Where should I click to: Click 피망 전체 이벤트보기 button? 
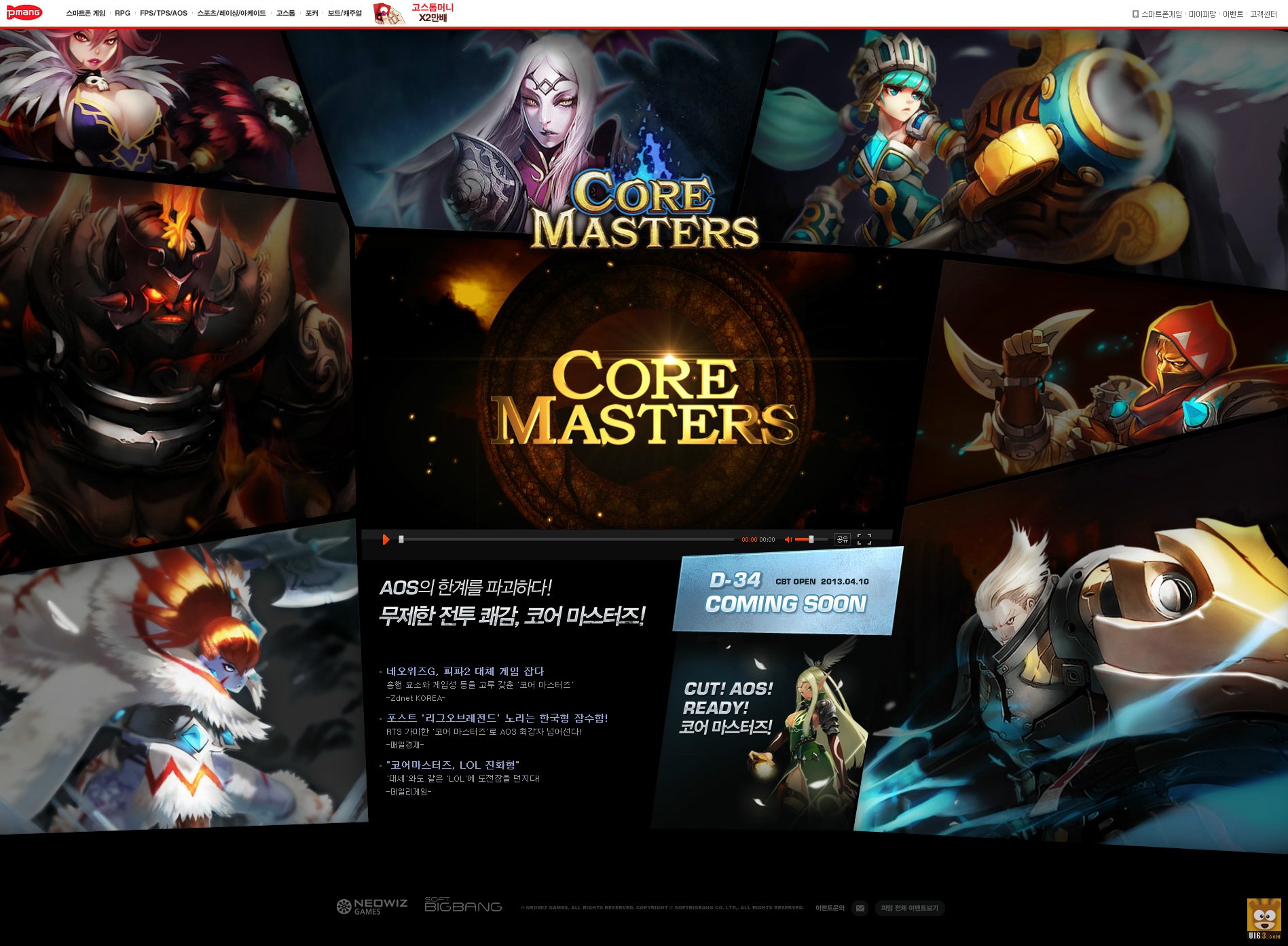tap(909, 908)
